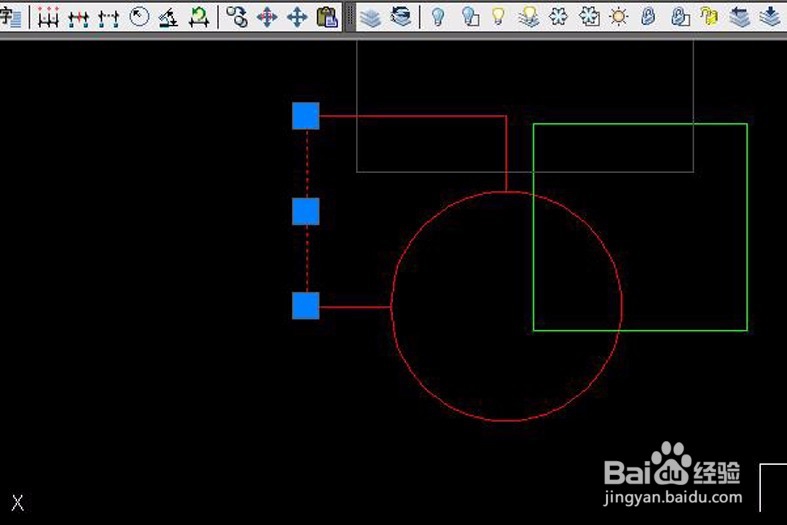The height and width of the screenshot is (525, 787).
Task: Click yellow bulb over layer stack icon
Action: coord(529,18)
